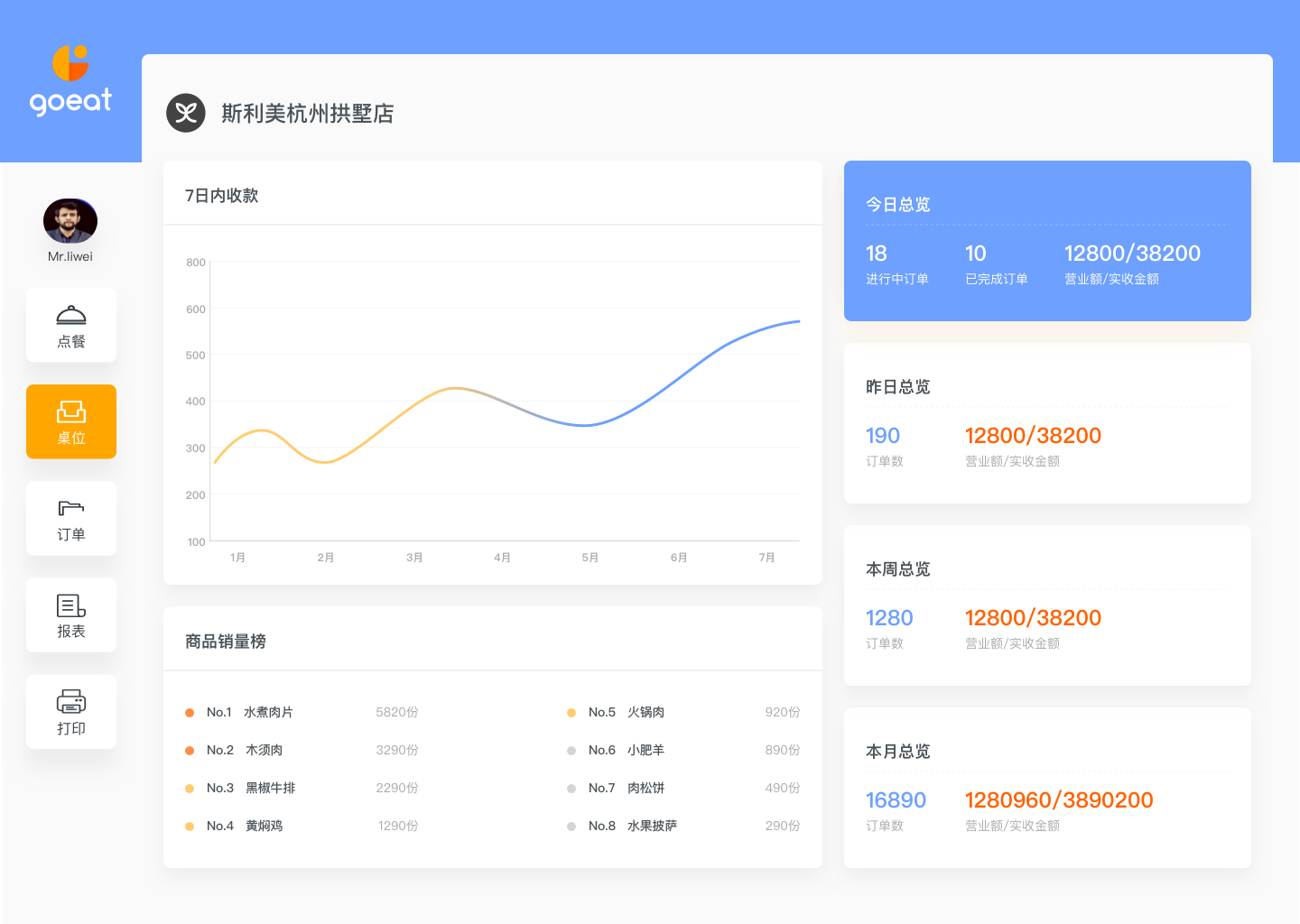Click 本月总览 revenue 1280960/3890200
The width and height of the screenshot is (1300, 924).
[x=1059, y=800]
